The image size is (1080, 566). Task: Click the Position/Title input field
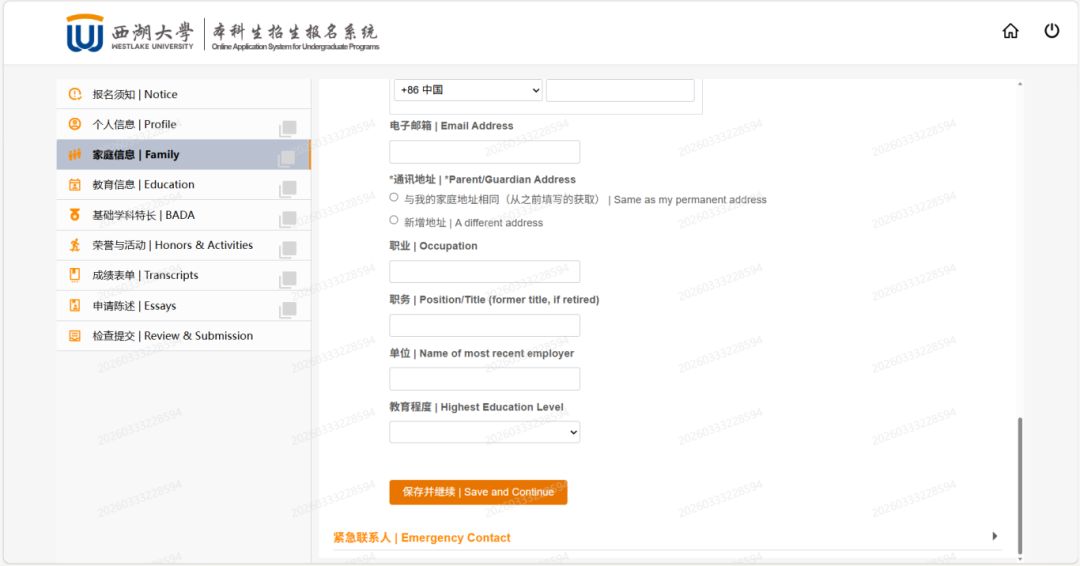click(x=484, y=325)
